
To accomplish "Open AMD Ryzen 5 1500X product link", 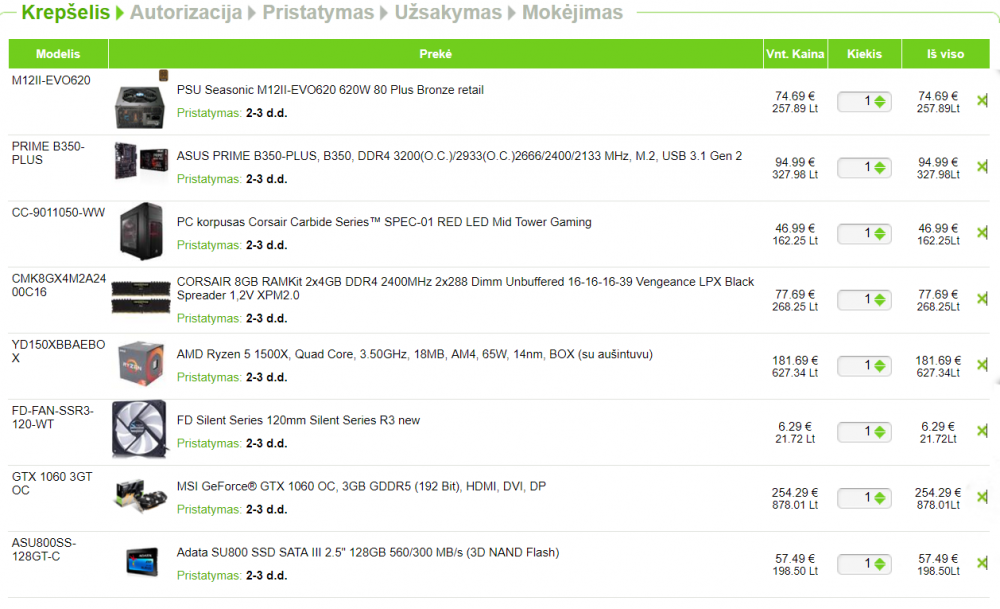I will [x=415, y=354].
